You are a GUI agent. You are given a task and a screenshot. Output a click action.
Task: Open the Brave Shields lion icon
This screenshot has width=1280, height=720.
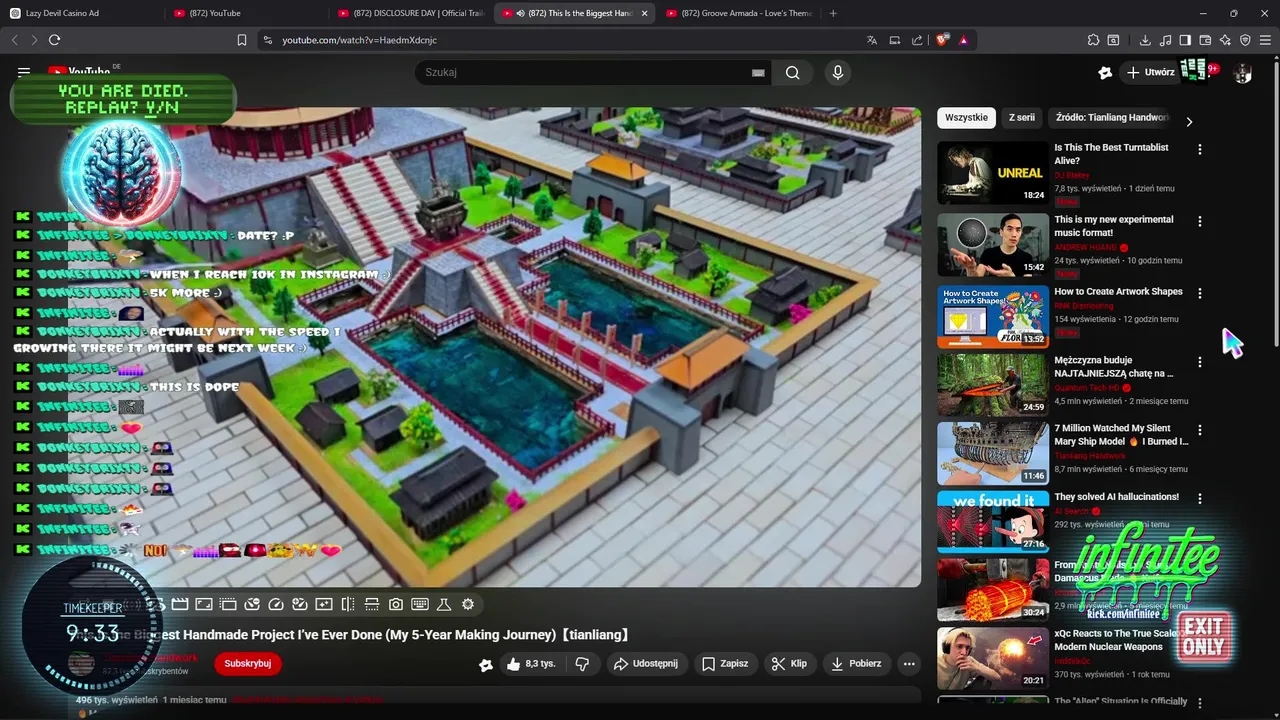[942, 40]
